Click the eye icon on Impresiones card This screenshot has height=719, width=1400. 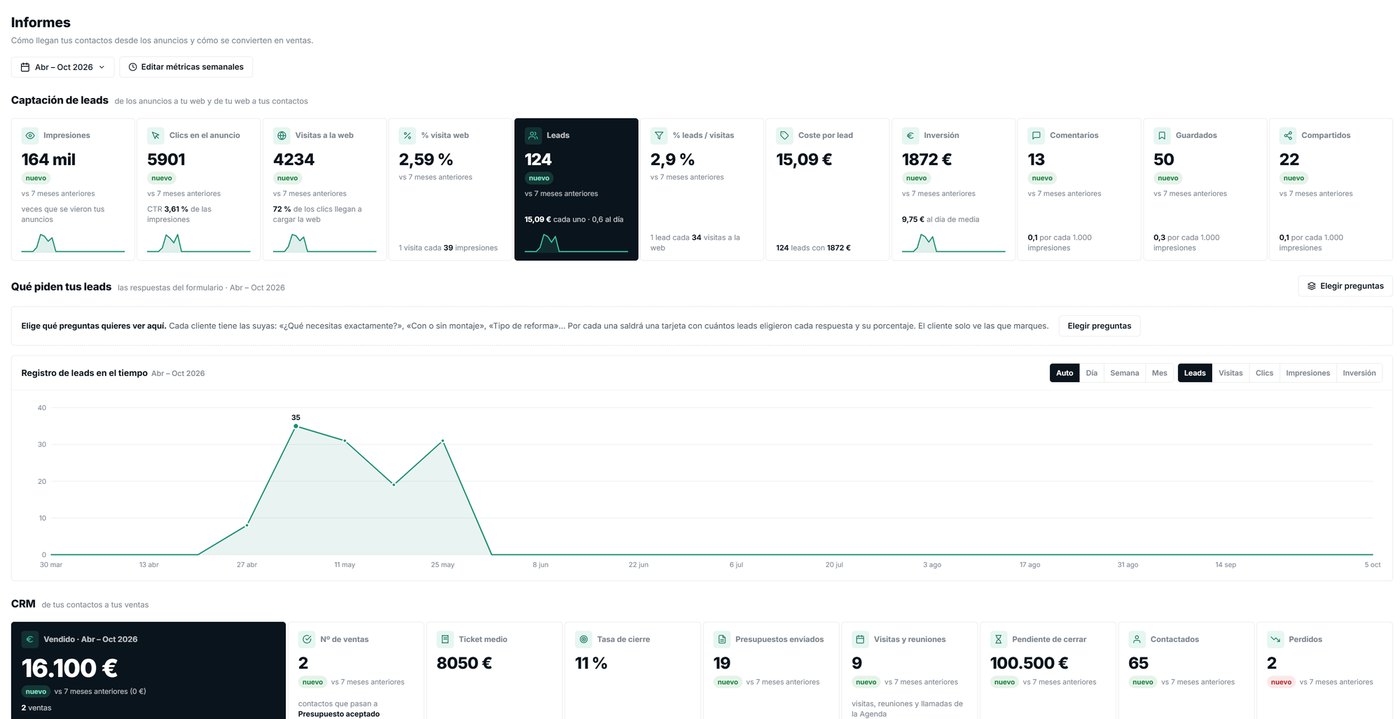(x=30, y=135)
